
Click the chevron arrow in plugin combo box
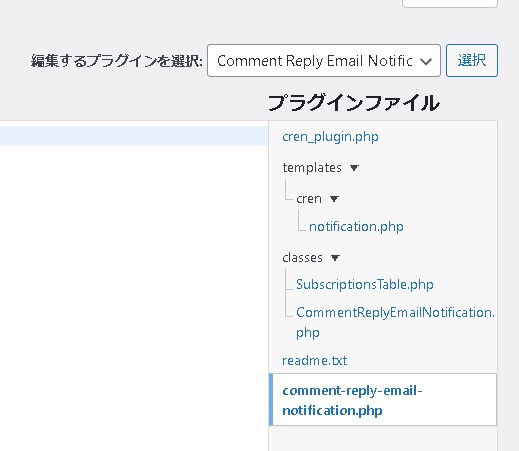tap(426, 61)
